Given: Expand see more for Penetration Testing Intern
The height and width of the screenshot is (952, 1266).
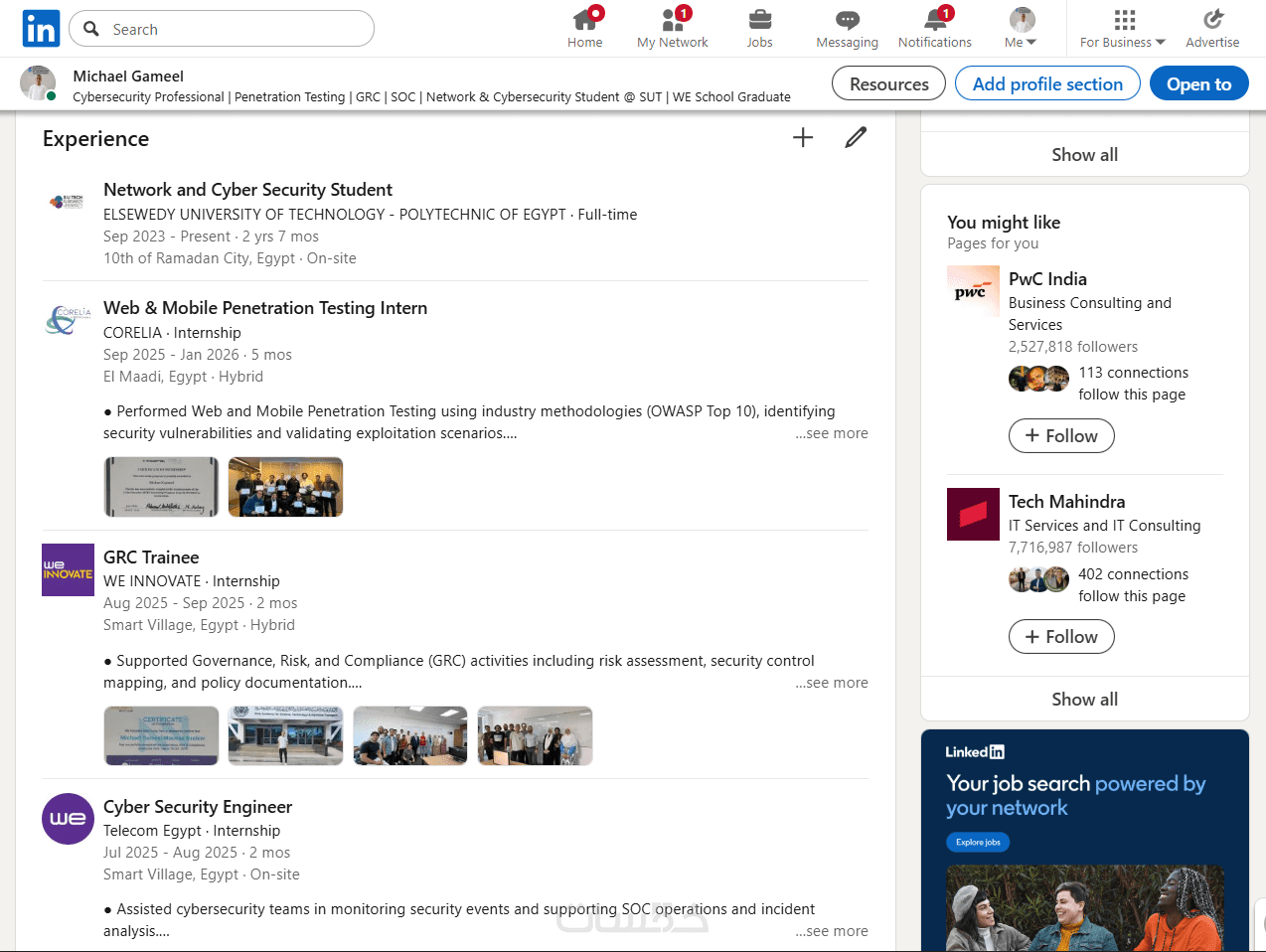Looking at the screenshot, I should [832, 433].
